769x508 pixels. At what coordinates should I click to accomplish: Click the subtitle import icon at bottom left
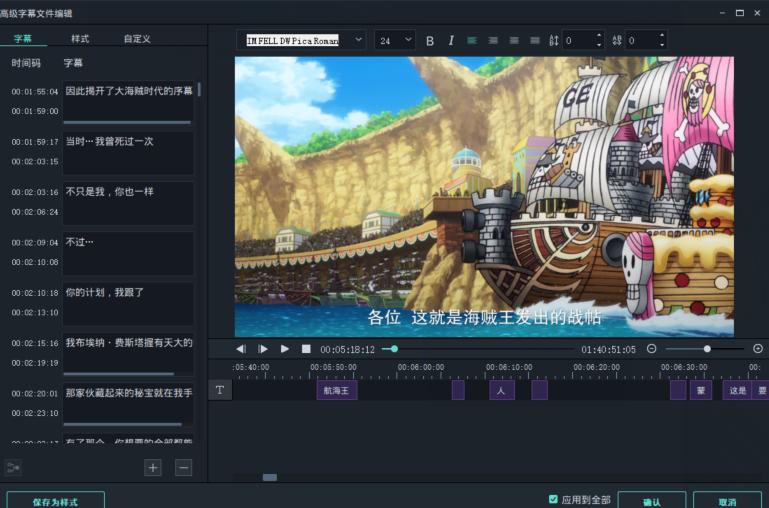click(x=13, y=468)
